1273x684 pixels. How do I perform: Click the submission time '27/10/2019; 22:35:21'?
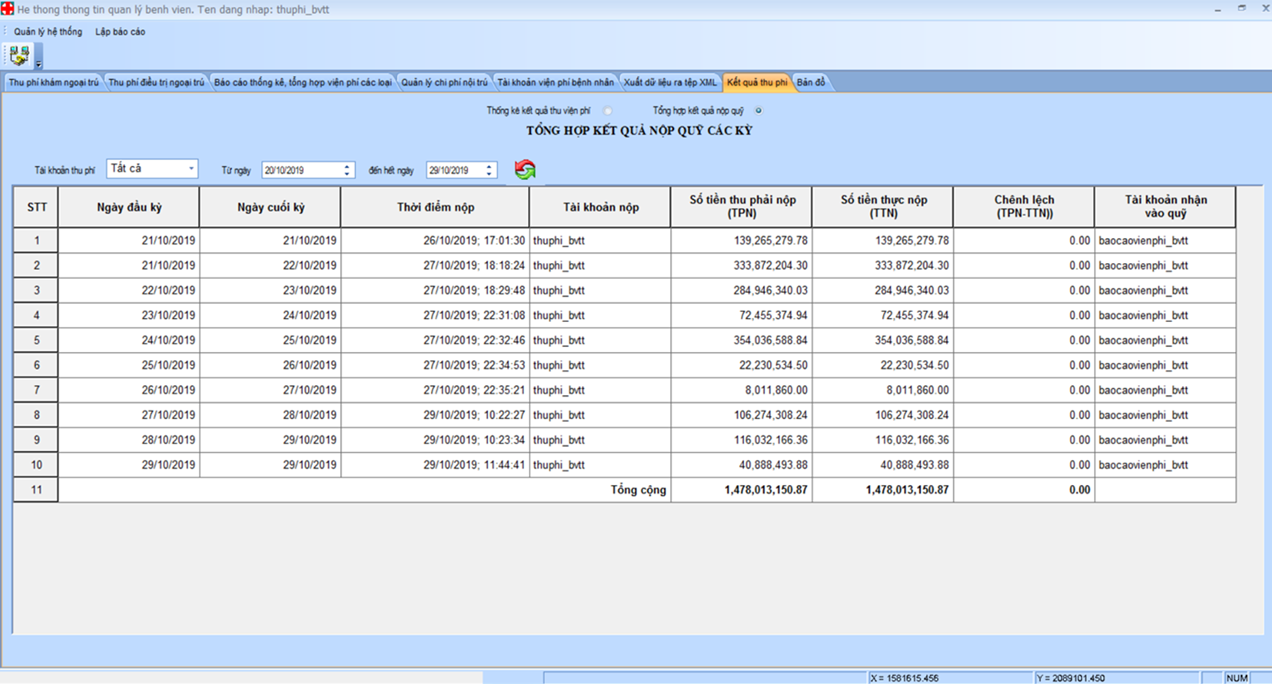click(x=474, y=391)
